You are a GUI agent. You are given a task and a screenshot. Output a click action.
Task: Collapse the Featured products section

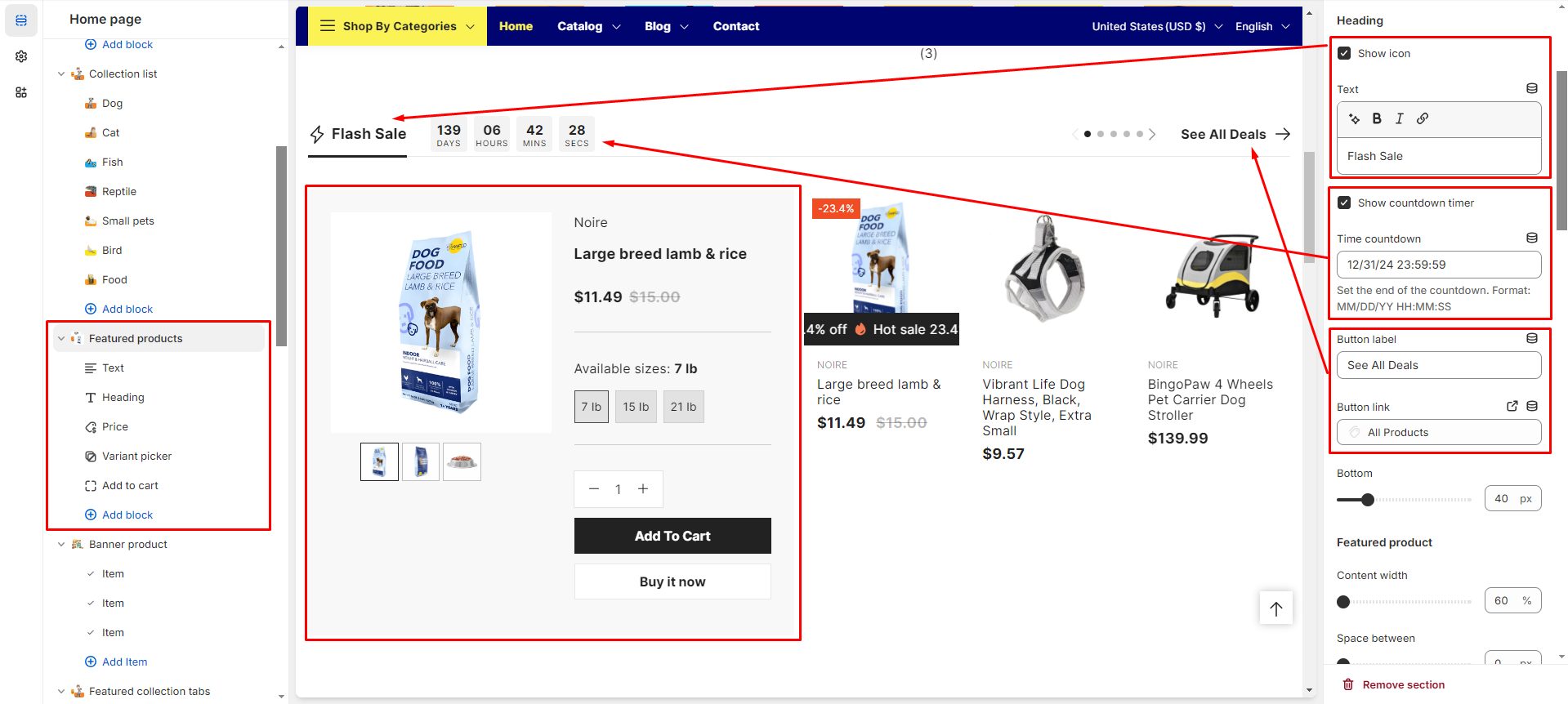click(61, 338)
